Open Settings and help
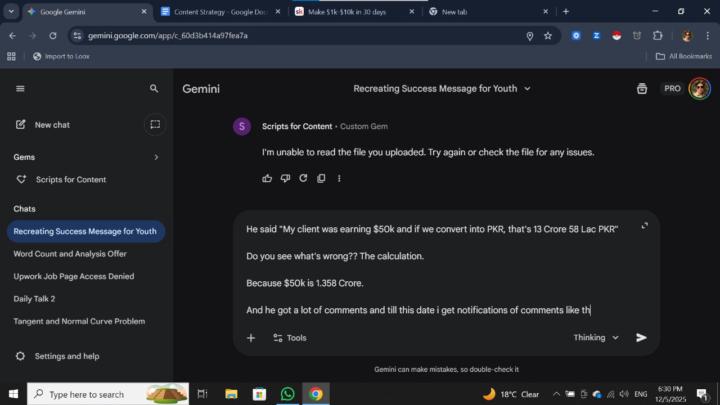The height and width of the screenshot is (405, 720). (66, 356)
